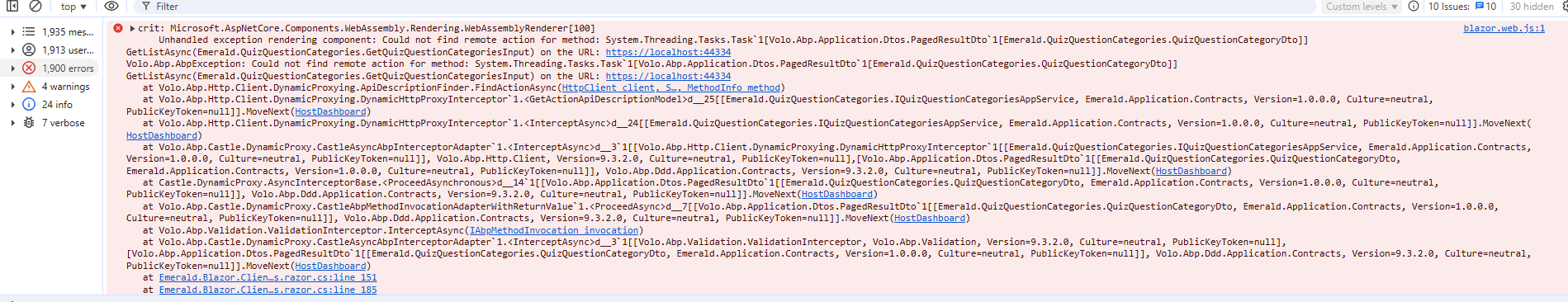Select the warnings triangle icon
This screenshot has height=302, width=1568.
pyautogui.click(x=29, y=87)
